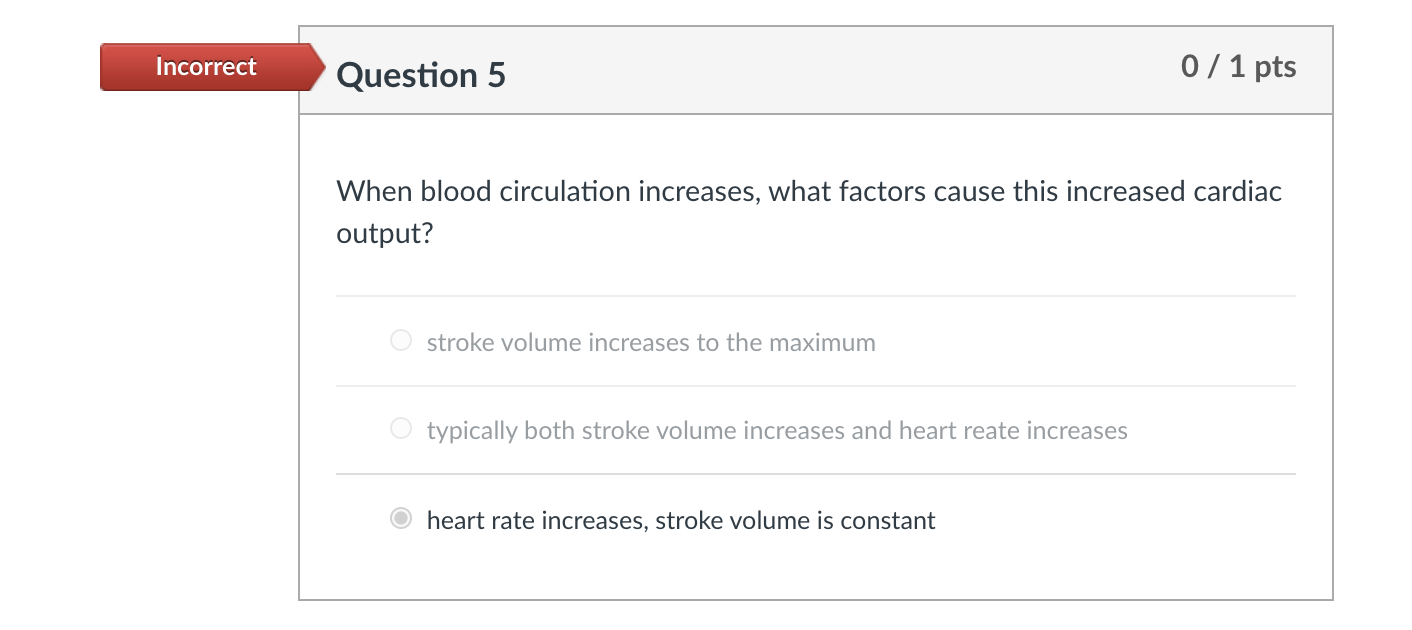The width and height of the screenshot is (1412, 630).
Task: Select the "stroke volume increases to the maximum" option
Action: (x=650, y=342)
